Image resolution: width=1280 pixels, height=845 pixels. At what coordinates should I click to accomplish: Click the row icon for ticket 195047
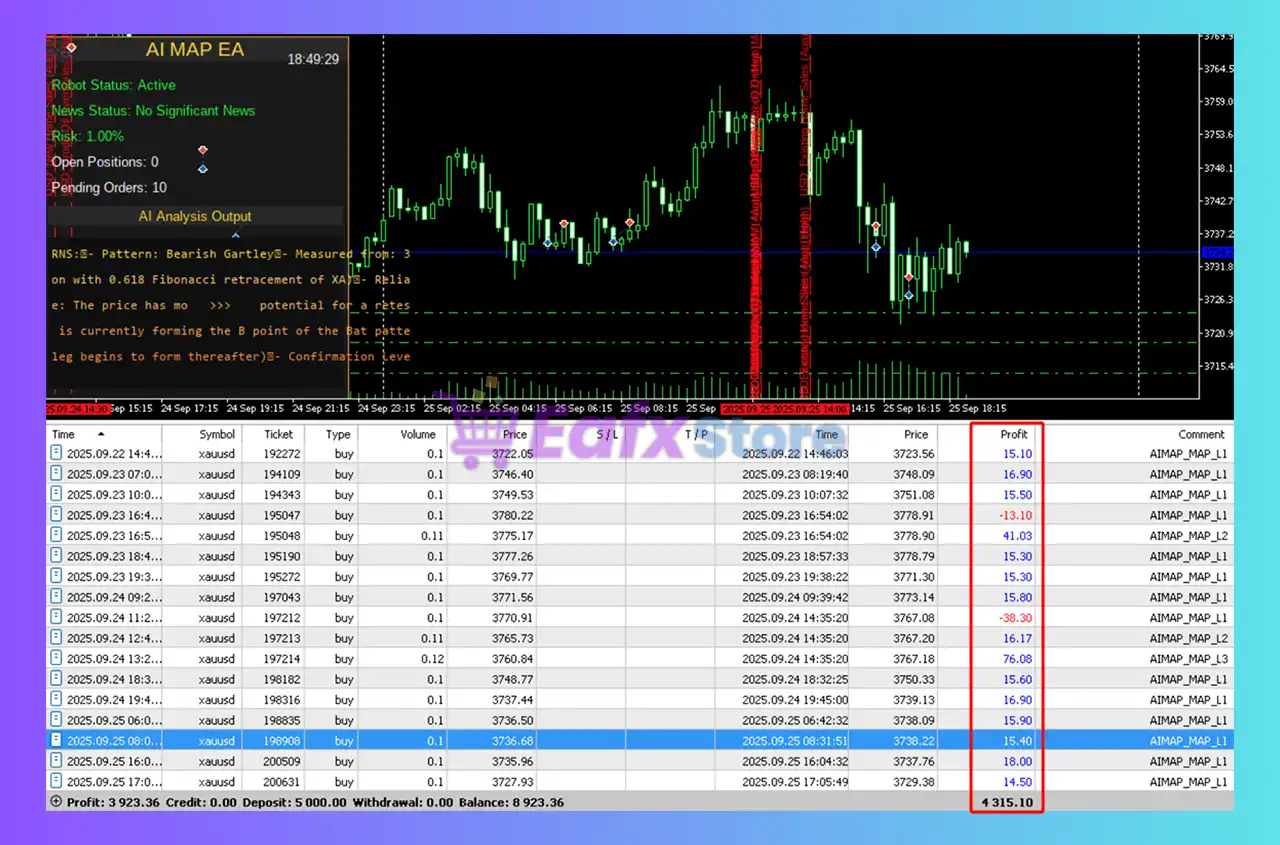57,515
